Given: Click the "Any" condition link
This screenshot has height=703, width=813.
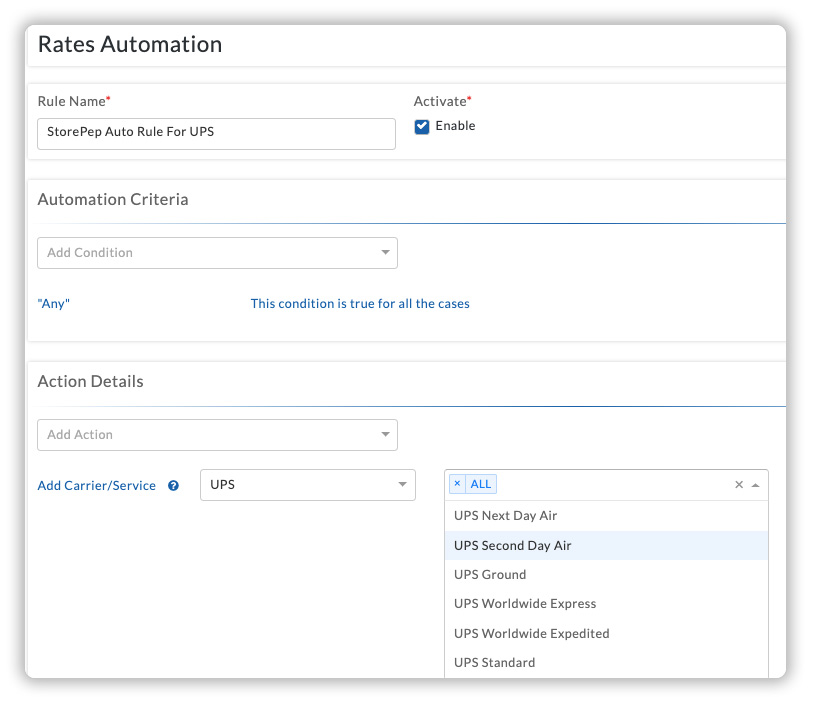Looking at the screenshot, I should point(53,304).
